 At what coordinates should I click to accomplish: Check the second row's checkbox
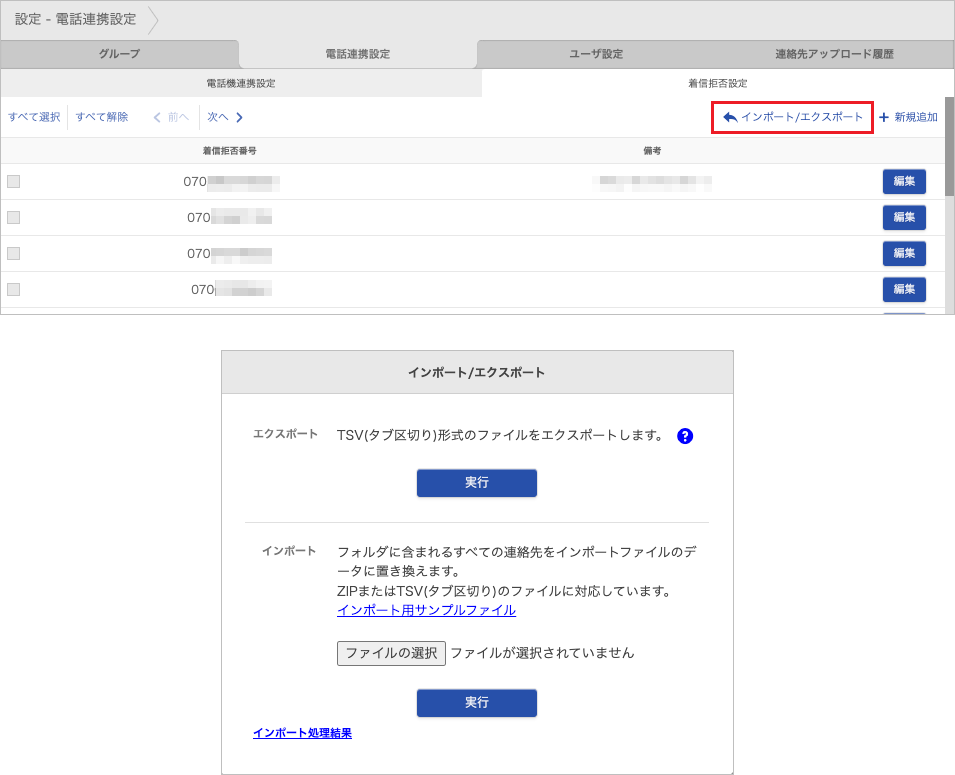(13, 218)
